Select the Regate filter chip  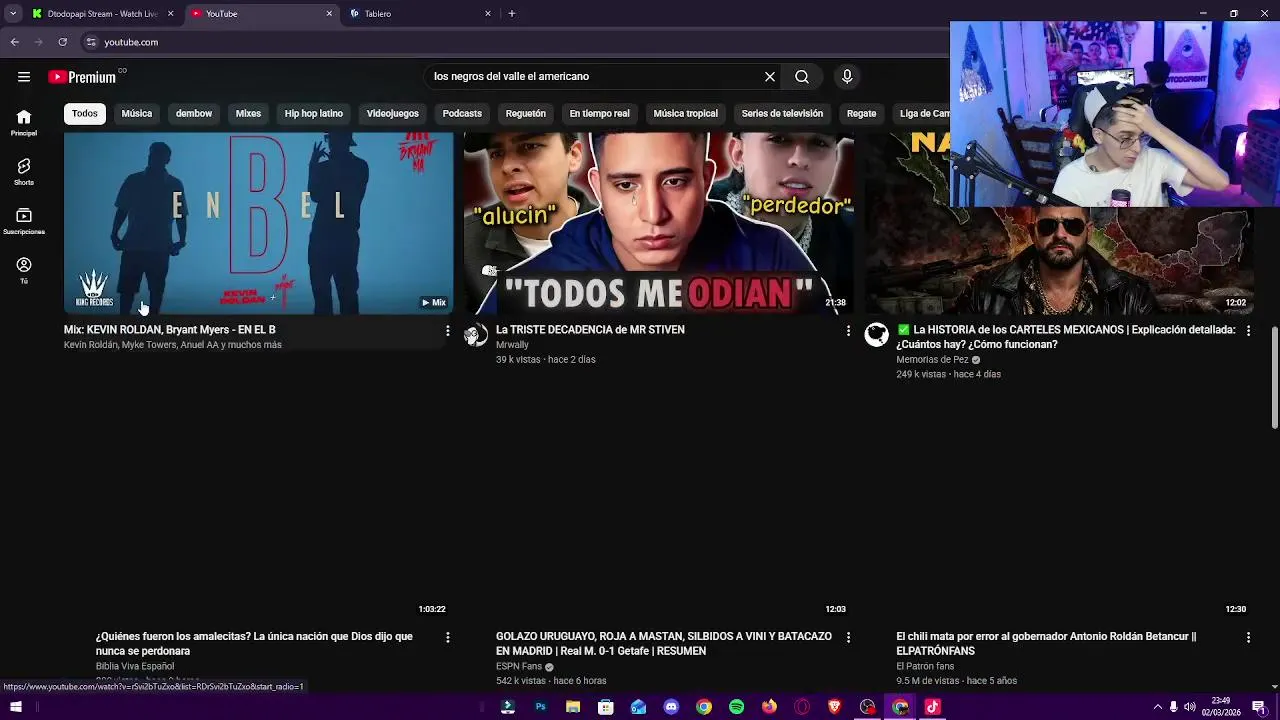click(x=861, y=114)
